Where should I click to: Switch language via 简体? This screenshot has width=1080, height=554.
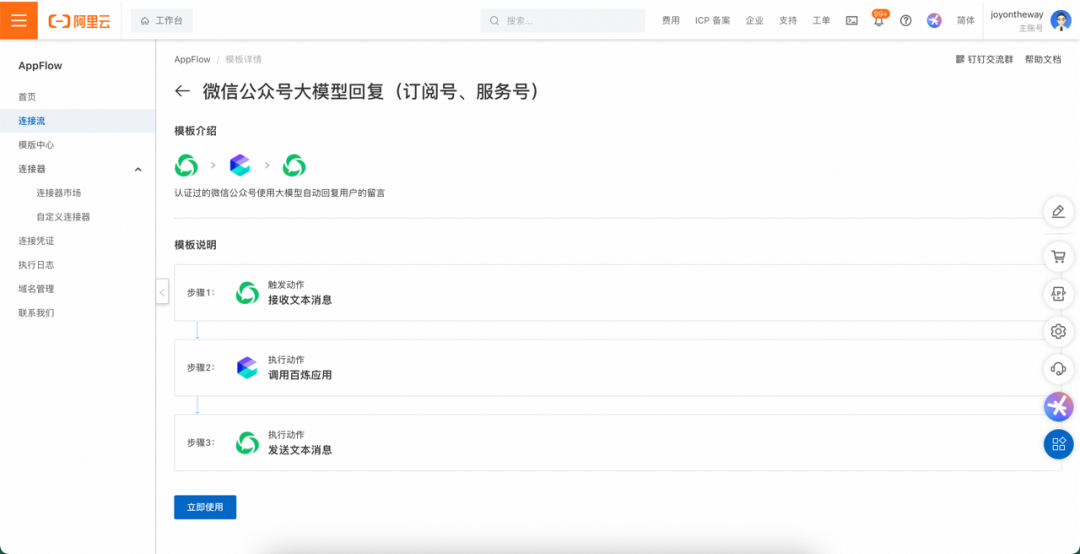[x=966, y=21]
